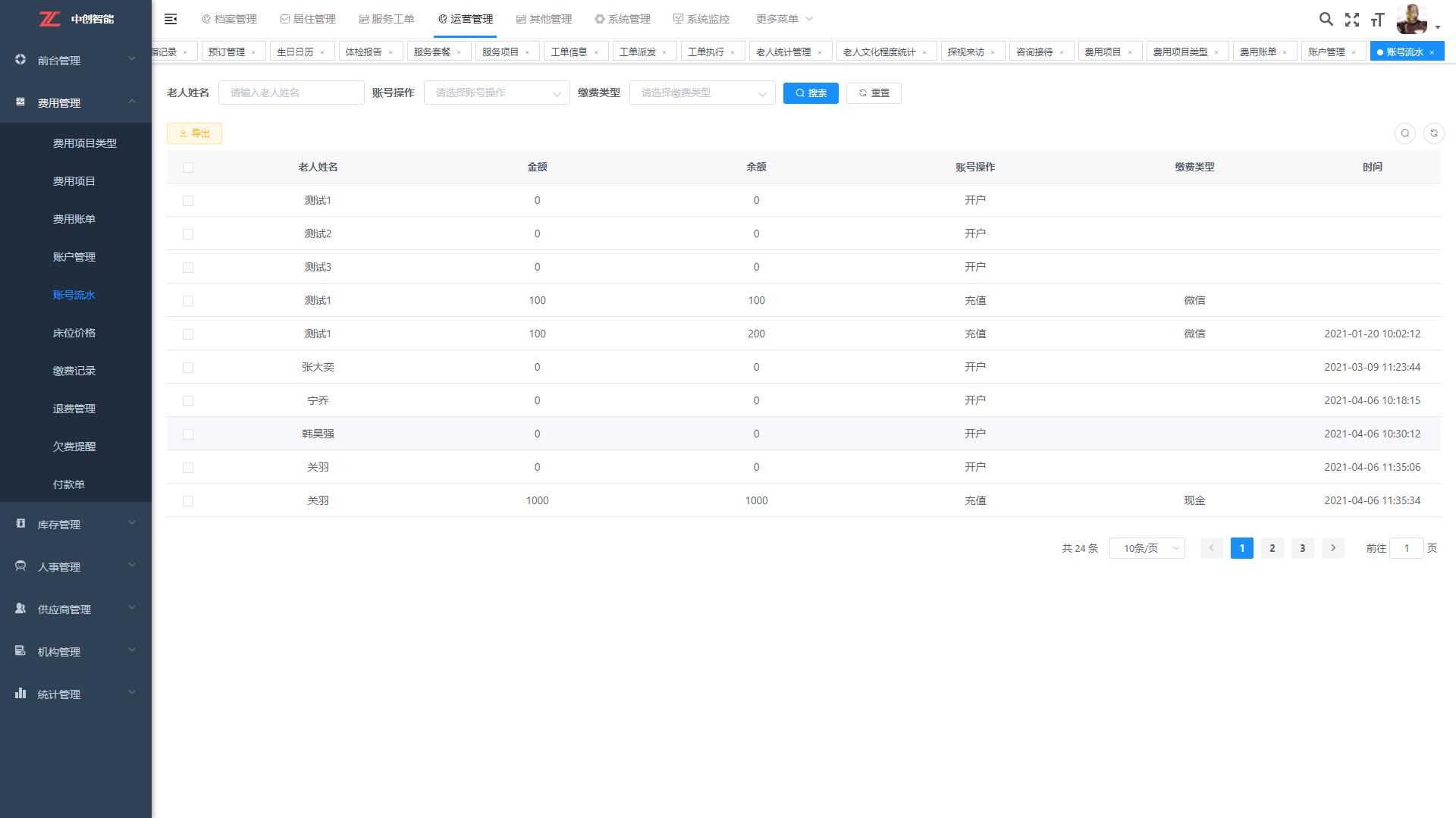Change page size in 10条/页 dropdown
Image resolution: width=1456 pixels, height=818 pixels.
pos(1147,548)
